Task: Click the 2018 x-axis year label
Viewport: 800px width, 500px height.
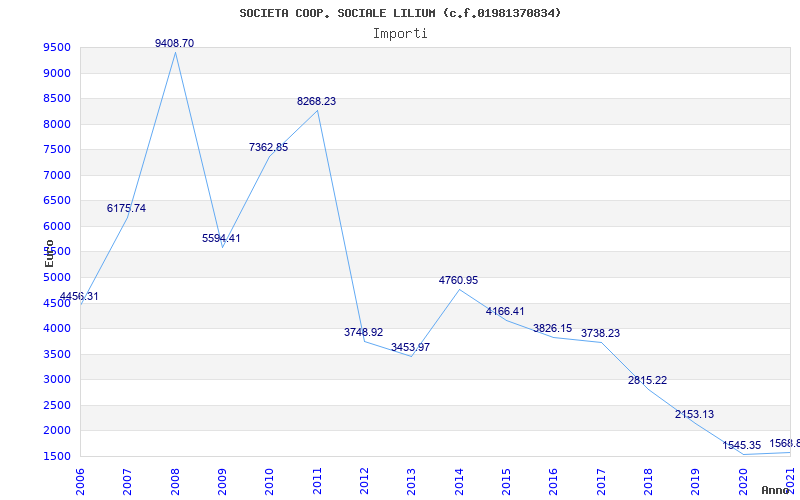Action: (648, 483)
